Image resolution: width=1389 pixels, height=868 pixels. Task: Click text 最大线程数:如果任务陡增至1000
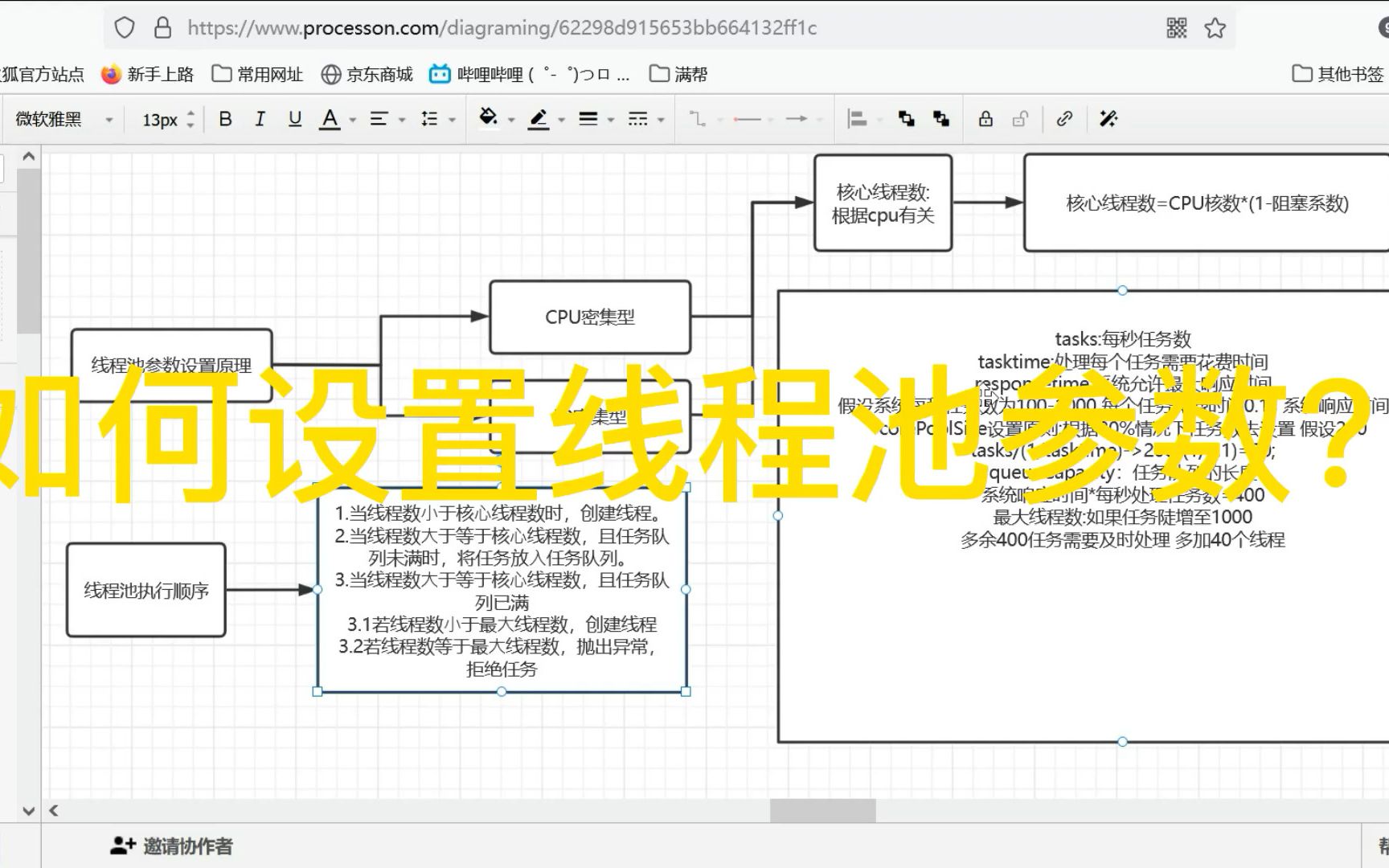(x=1122, y=517)
